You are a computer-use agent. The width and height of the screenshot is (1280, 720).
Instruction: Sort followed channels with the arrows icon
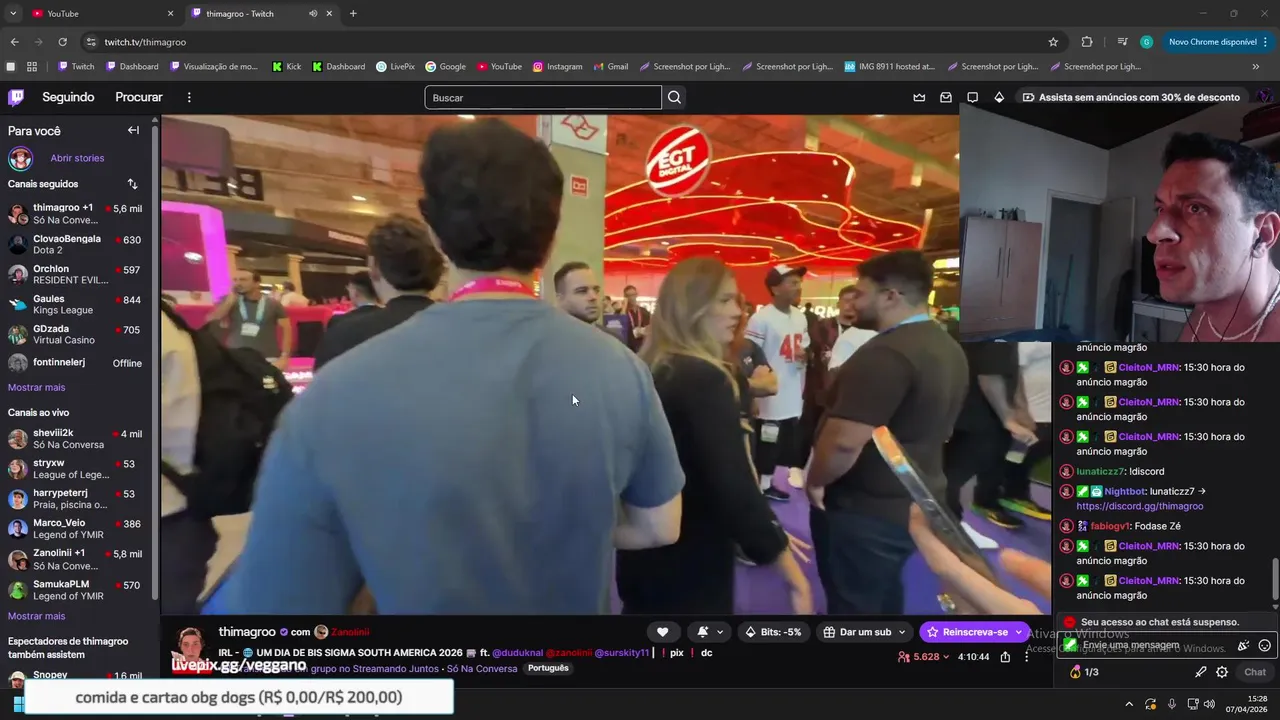(132, 184)
